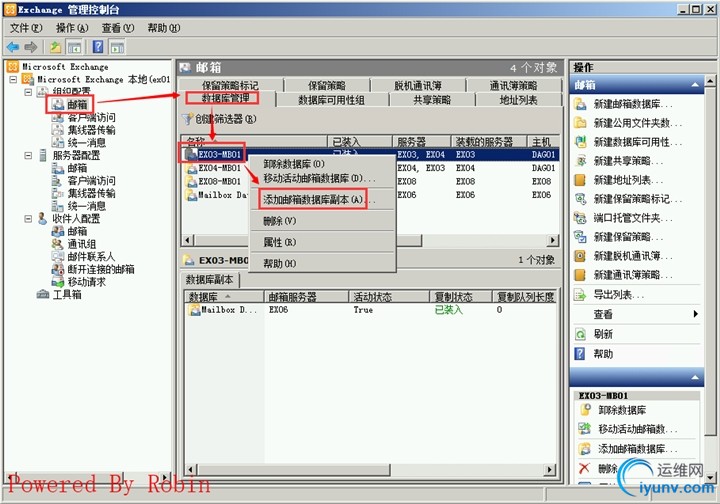Collapse the EX03-MB01 actions section arrow
Image resolution: width=720 pixels, height=504 pixels.
click(x=695, y=377)
